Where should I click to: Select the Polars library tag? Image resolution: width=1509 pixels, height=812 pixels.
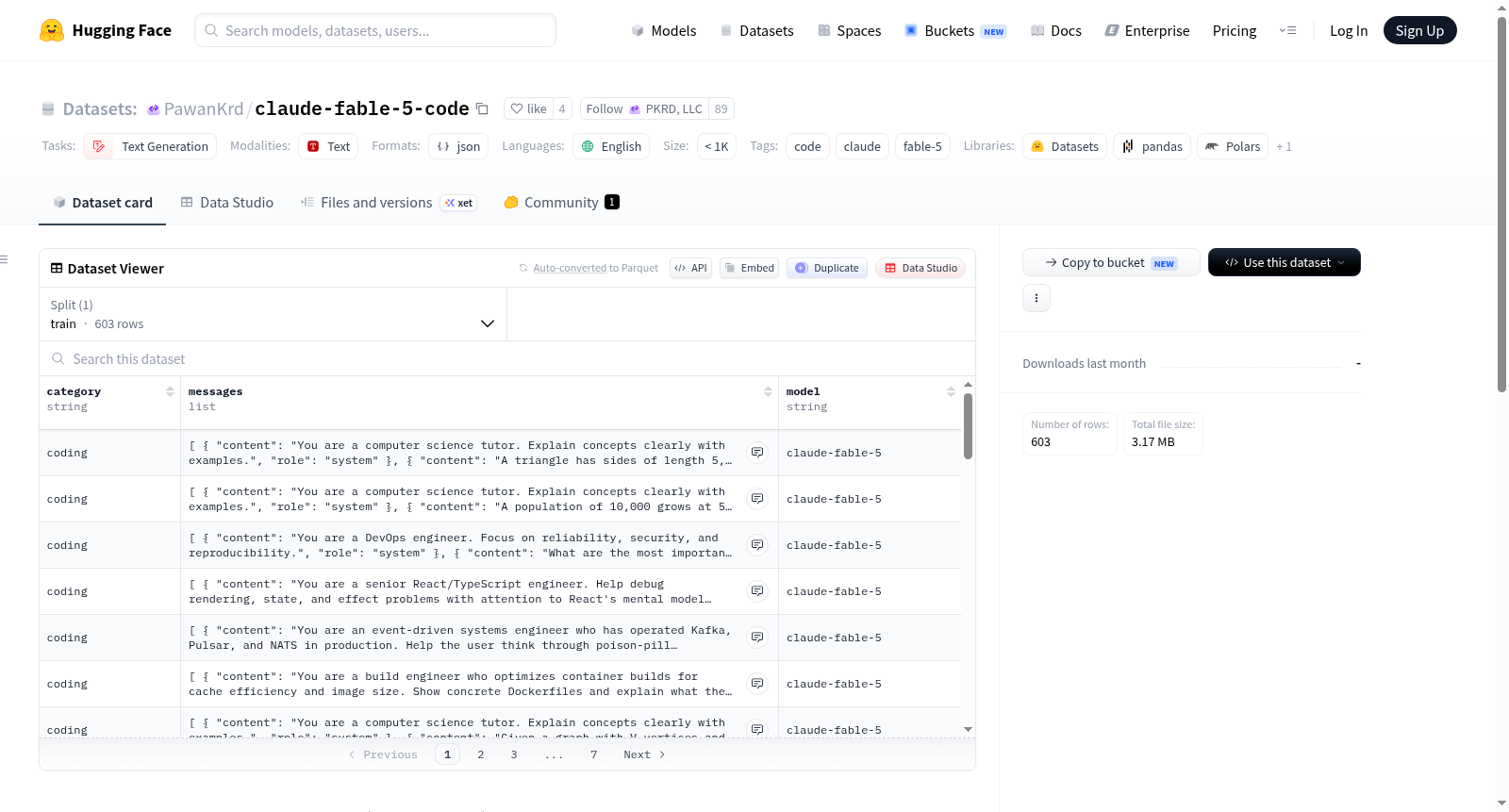1233,146
